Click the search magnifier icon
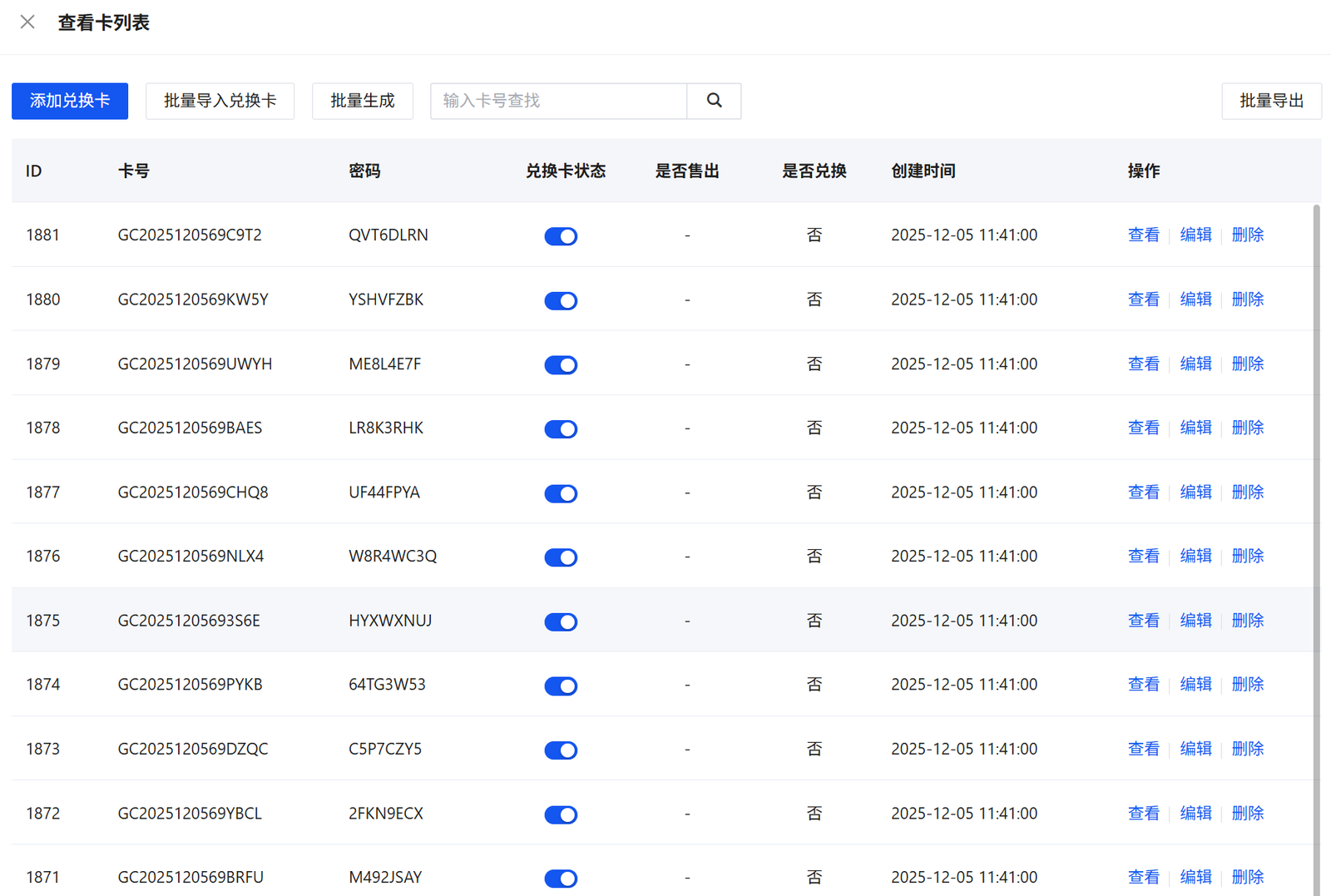 coord(714,101)
